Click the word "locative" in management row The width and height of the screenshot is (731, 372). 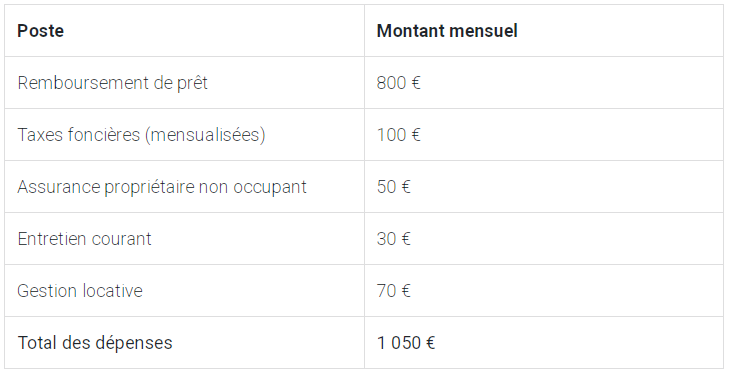pyautogui.click(x=112, y=291)
